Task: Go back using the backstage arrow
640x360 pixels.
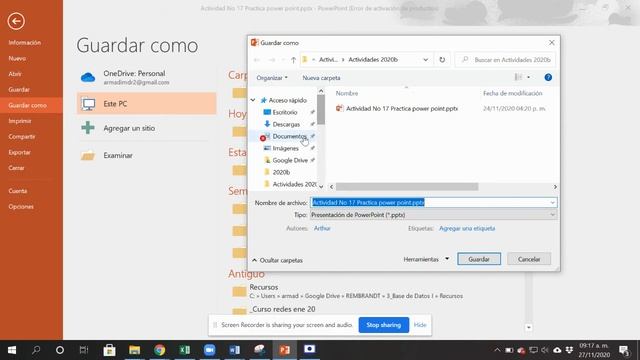Action: 16,21
